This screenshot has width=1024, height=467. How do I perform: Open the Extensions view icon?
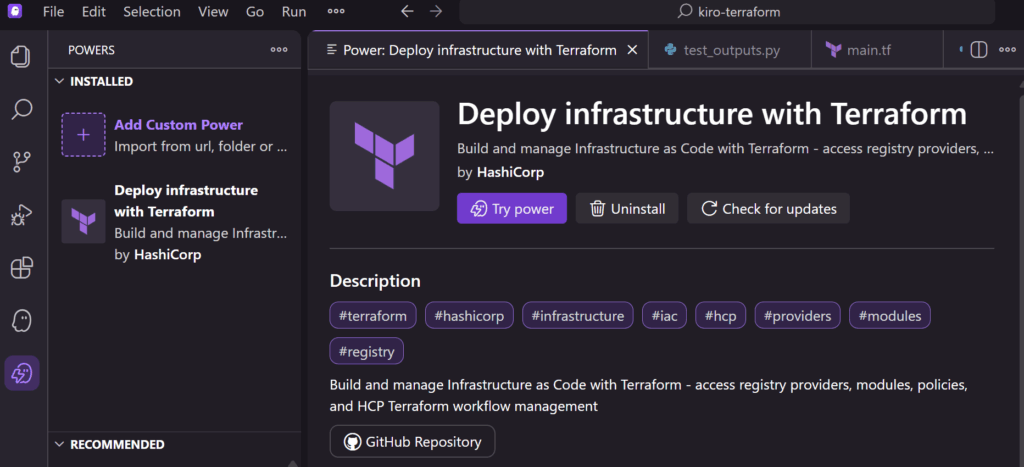21,268
